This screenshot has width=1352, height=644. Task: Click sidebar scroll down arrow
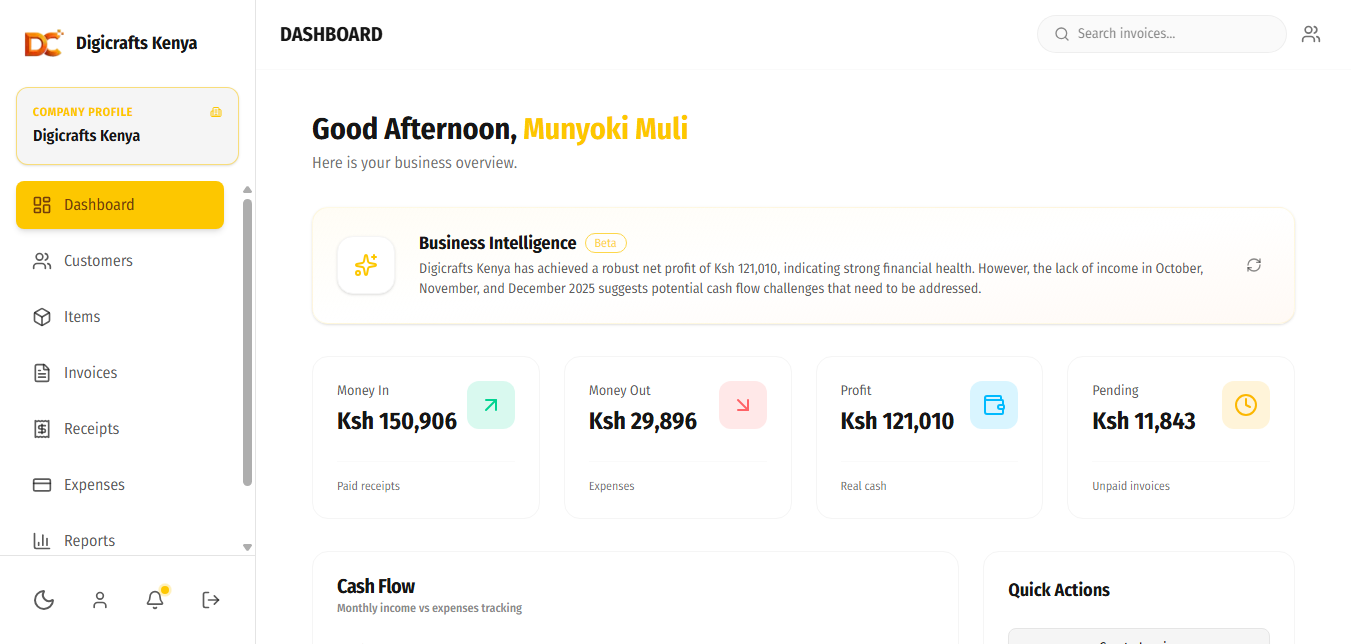click(x=248, y=547)
